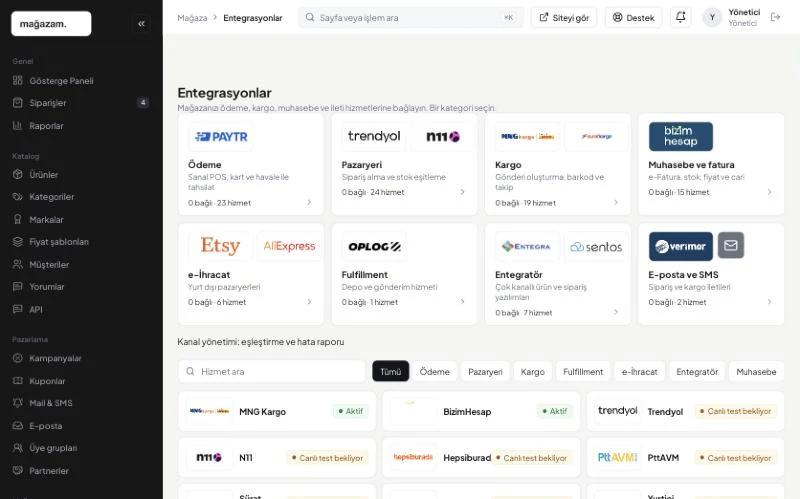Image resolution: width=800 pixels, height=499 pixels.
Task: Click the Hizmet ara search field
Action: (271, 371)
